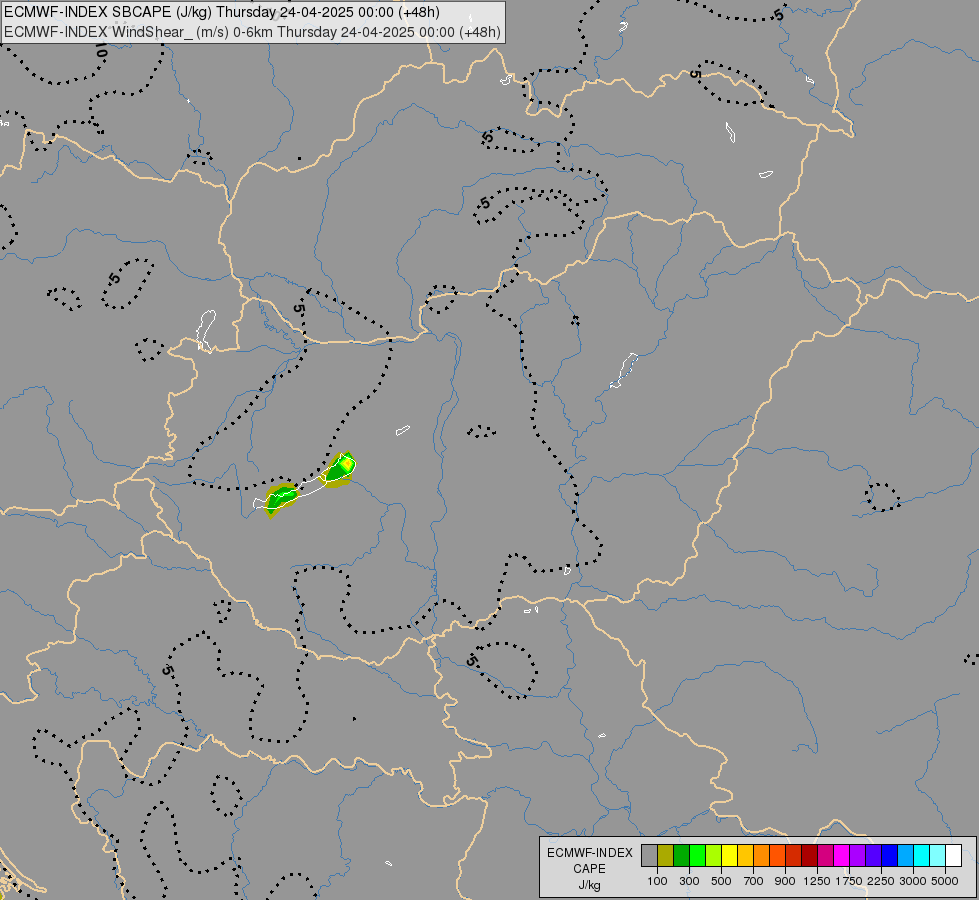Click the western green CAPE blob
Image resolution: width=979 pixels, height=900 pixels.
pos(281,498)
